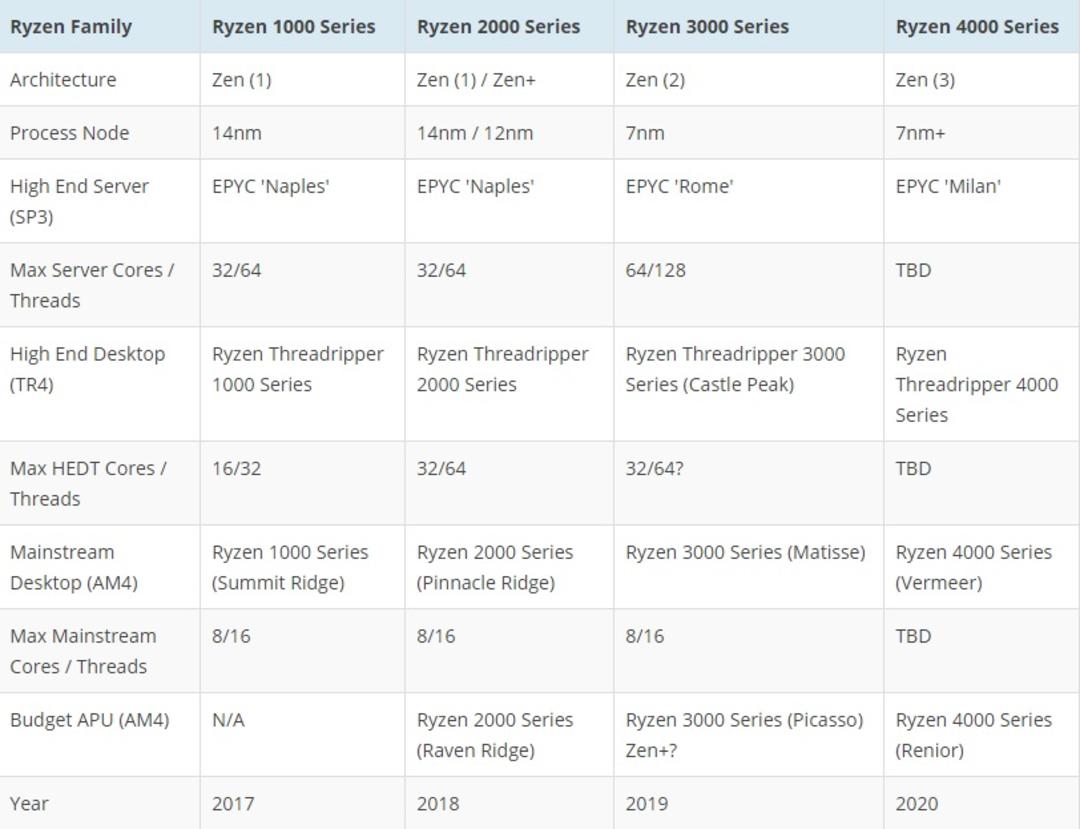Viewport: 1080px width, 829px height.
Task: Click Ryzen Threadripper 3000 Series (Castle Peak)
Action: point(748,384)
